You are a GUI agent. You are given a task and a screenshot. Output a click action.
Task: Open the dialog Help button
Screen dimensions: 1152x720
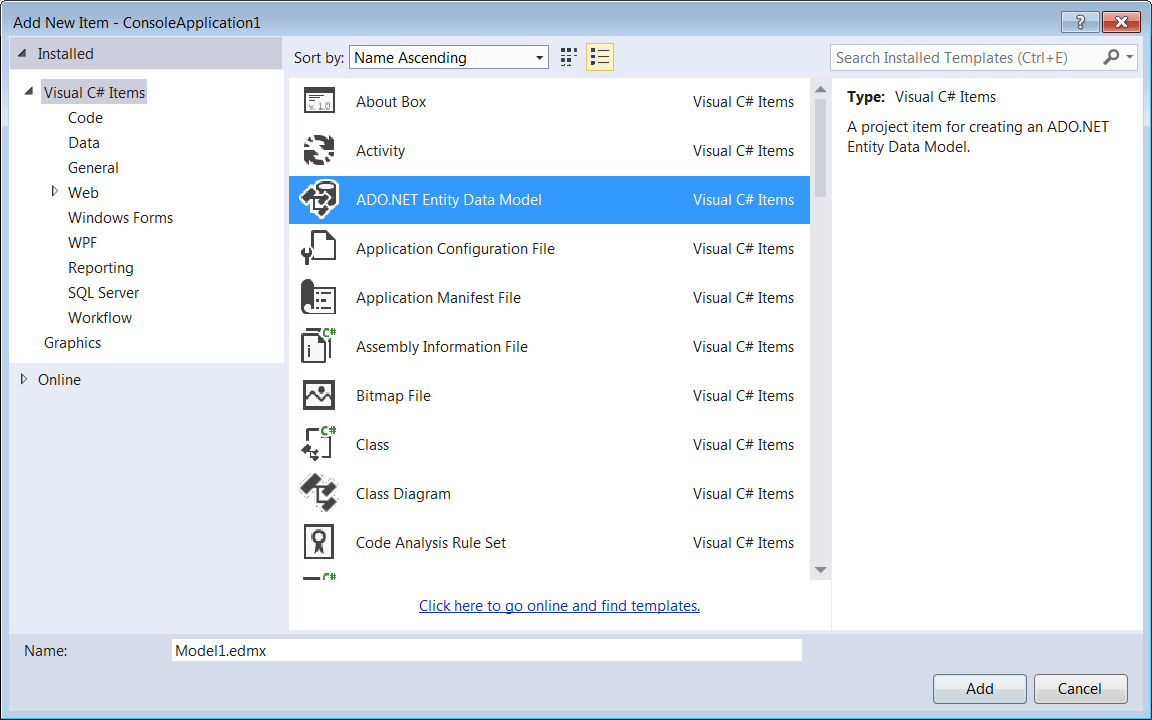coord(1080,22)
